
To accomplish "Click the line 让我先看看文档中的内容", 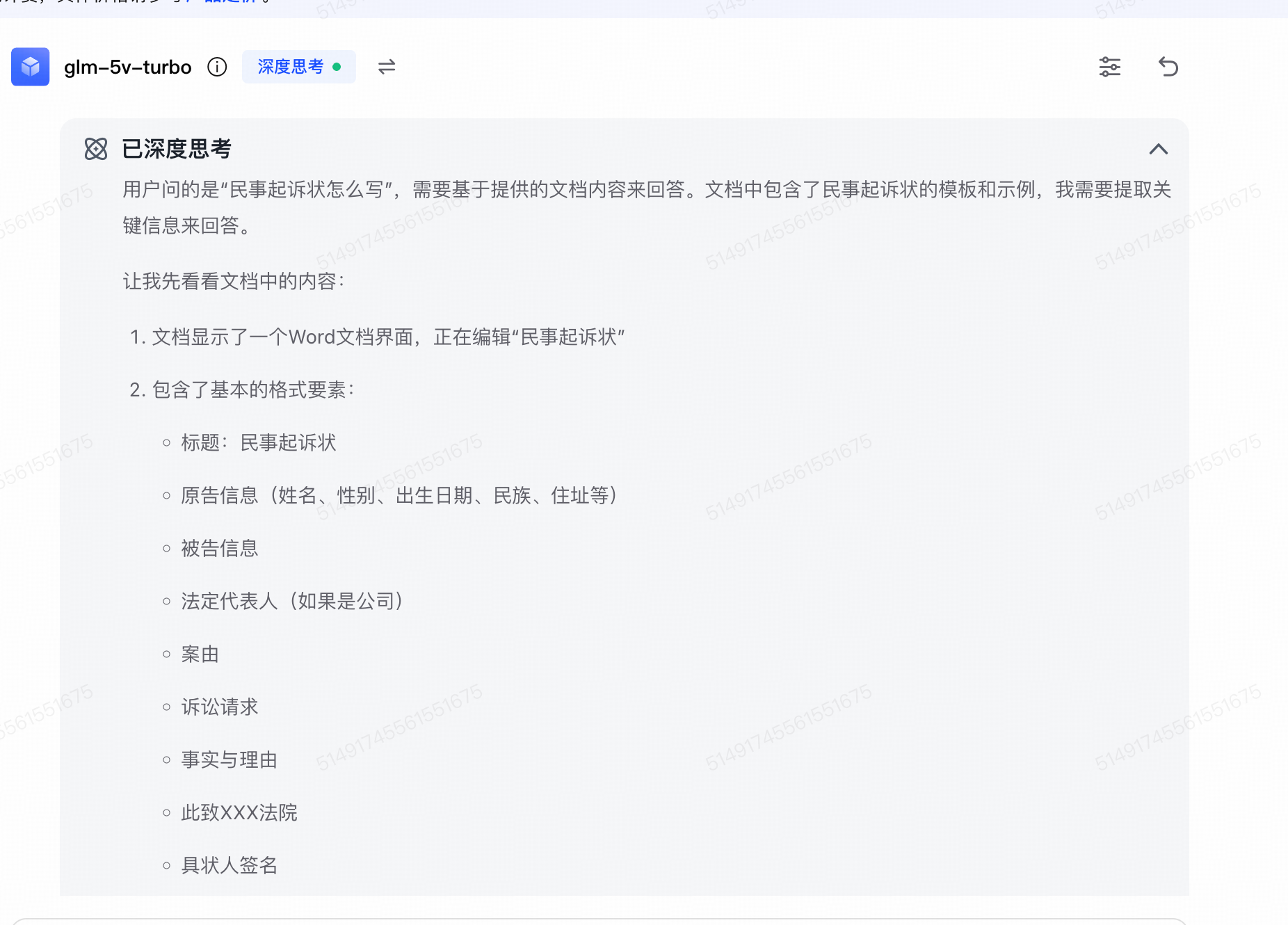I will (x=234, y=282).
